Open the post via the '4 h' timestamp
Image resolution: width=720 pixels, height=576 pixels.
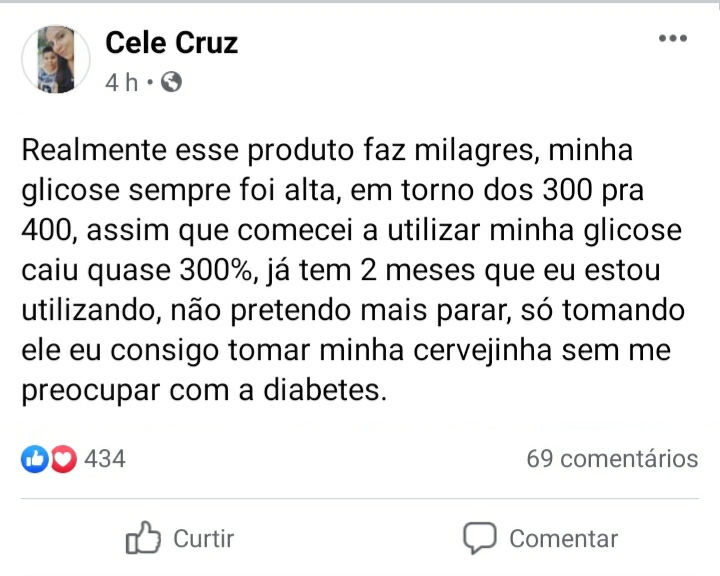click(x=121, y=83)
